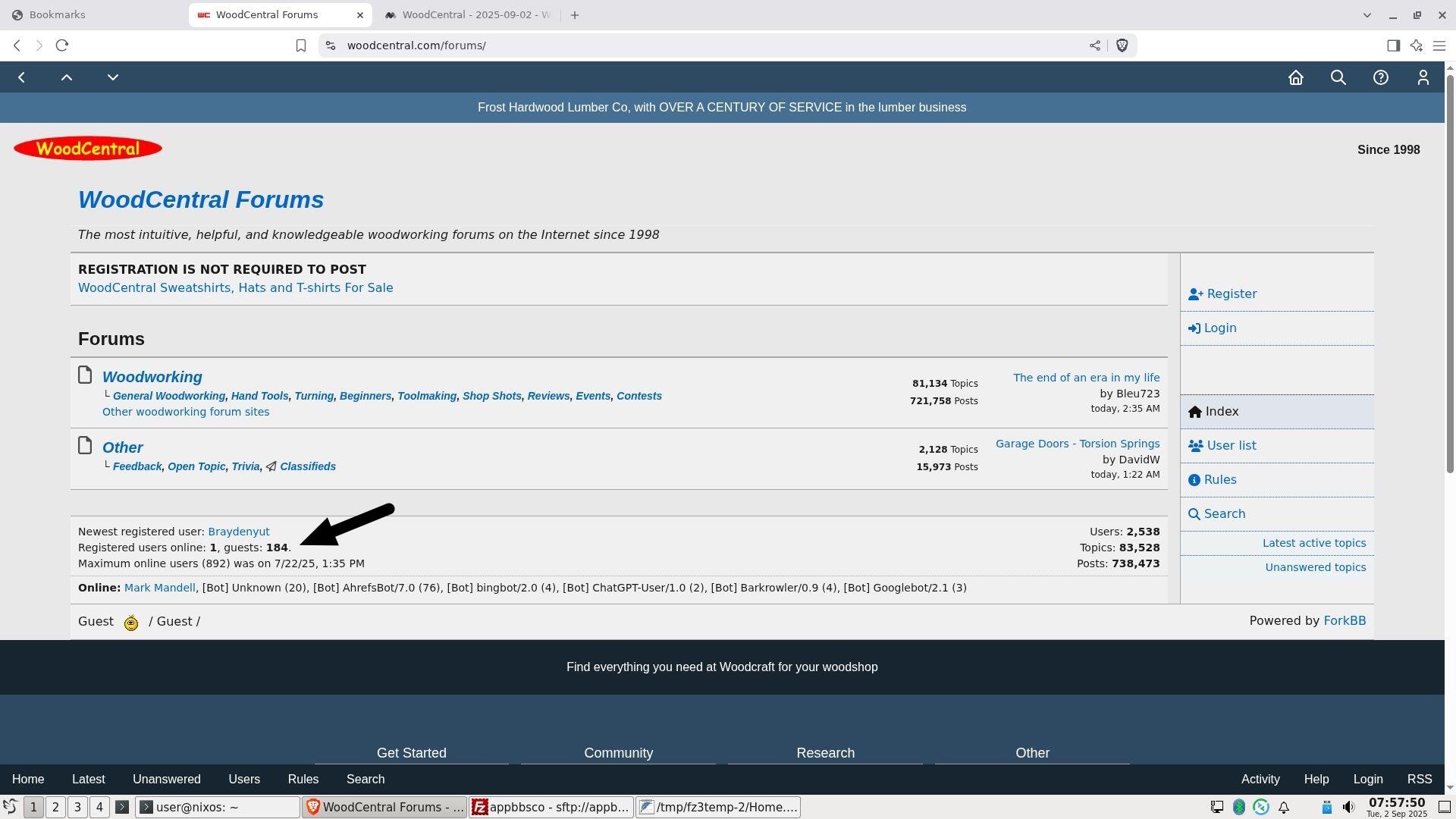Click the Guest smiley avatar icon
1456x819 pixels.
(x=131, y=623)
